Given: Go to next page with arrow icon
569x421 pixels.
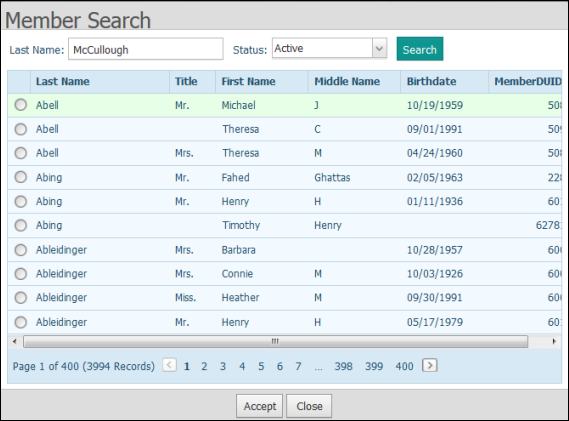Looking at the screenshot, I should [430, 365].
